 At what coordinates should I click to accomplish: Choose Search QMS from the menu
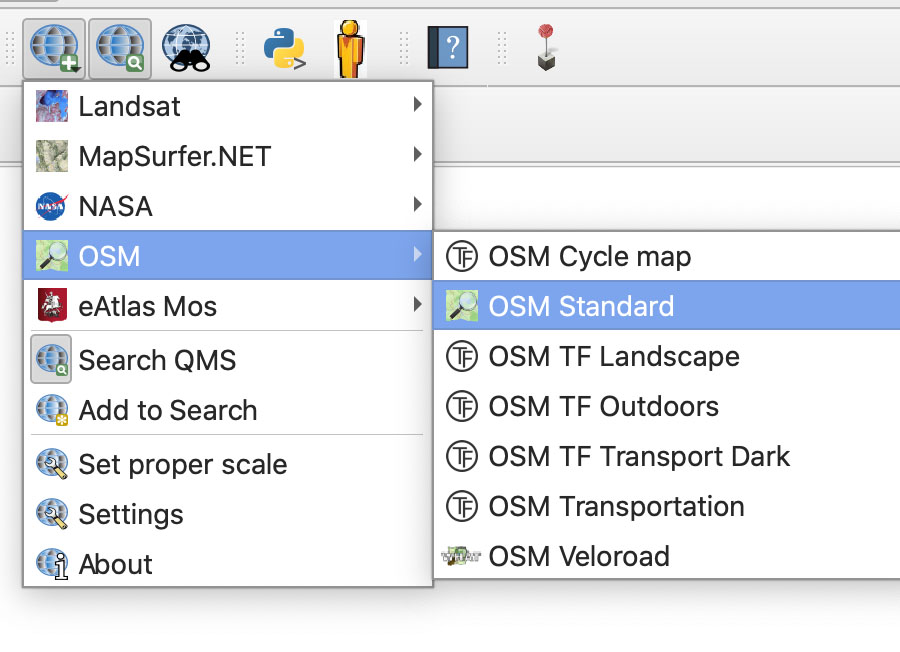pos(228,360)
